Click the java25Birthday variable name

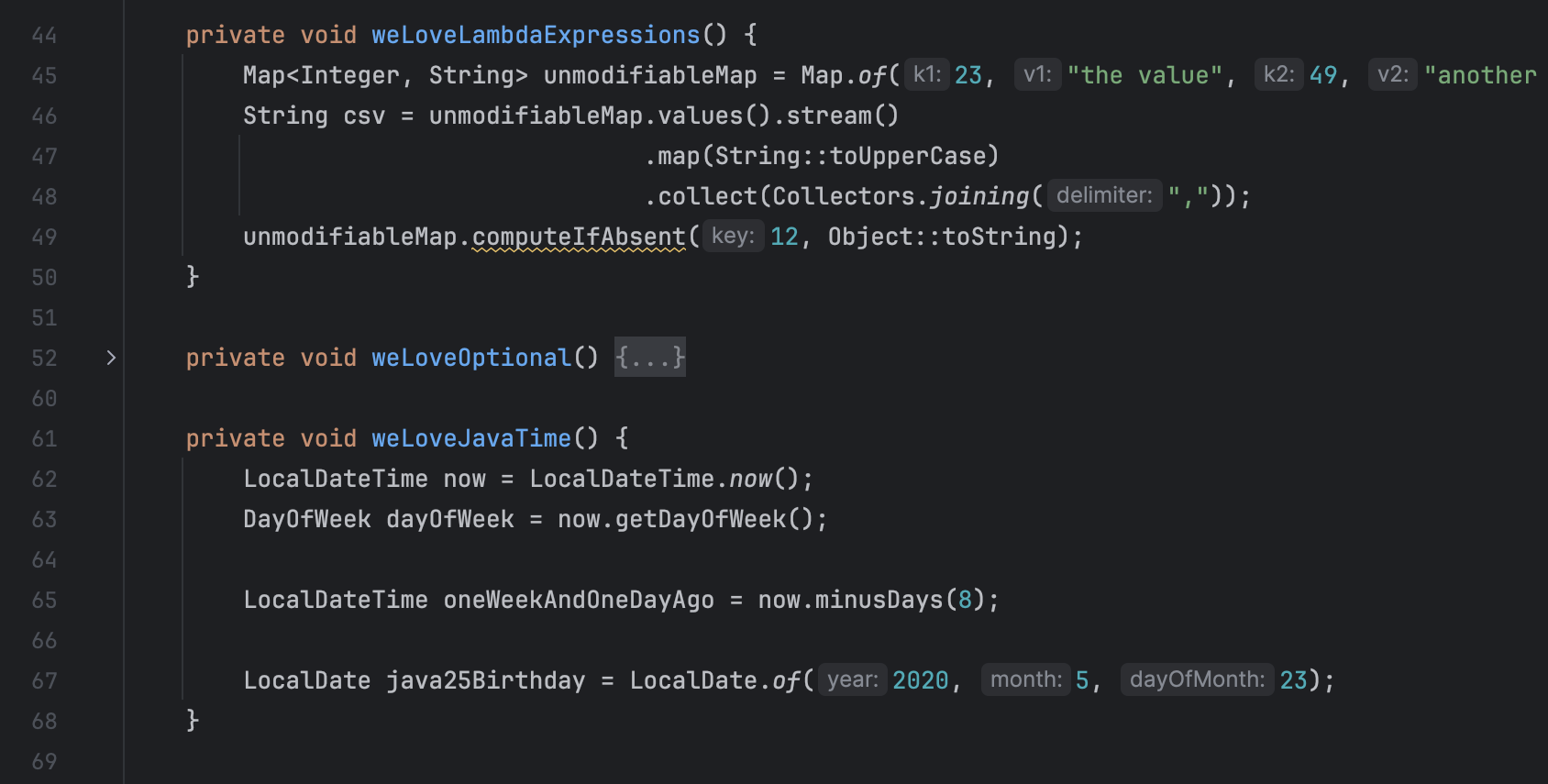(485, 680)
